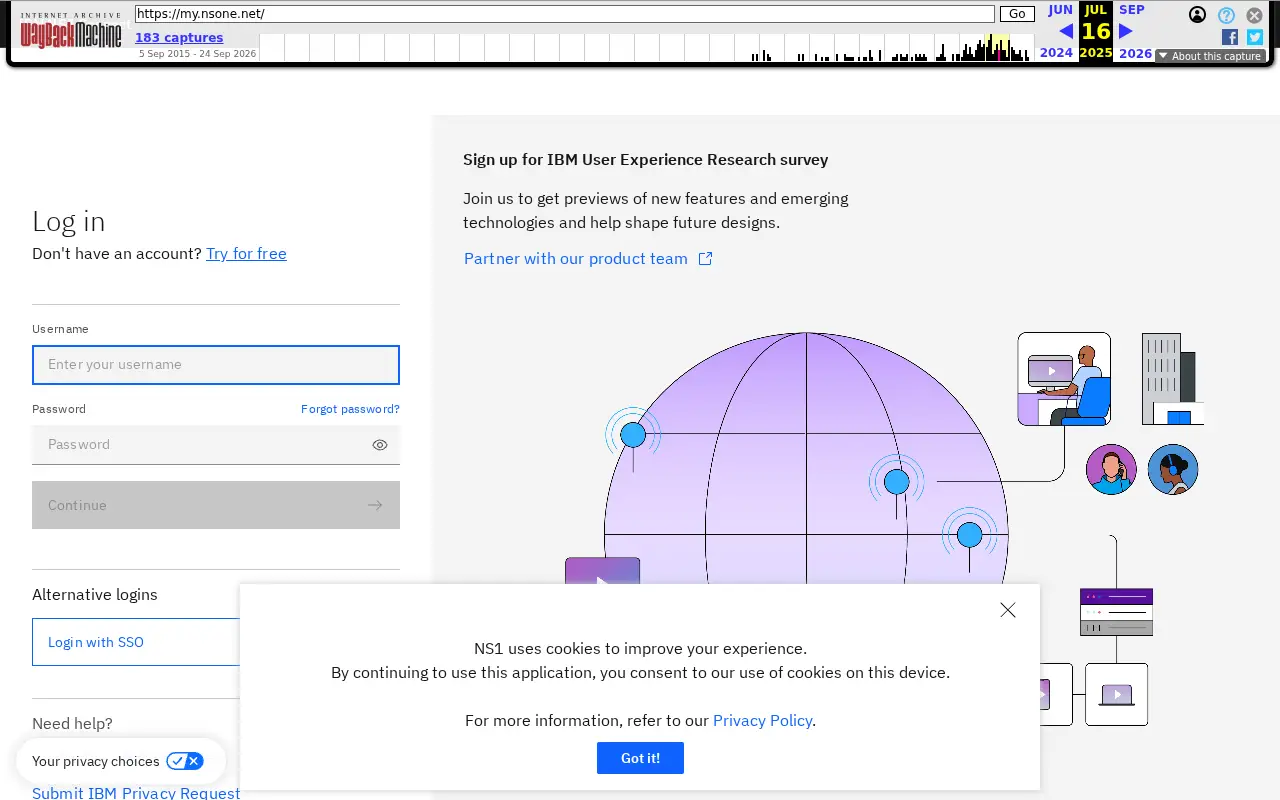Click Login with SSO button
Screen dimensions: 1280x800
(136, 642)
